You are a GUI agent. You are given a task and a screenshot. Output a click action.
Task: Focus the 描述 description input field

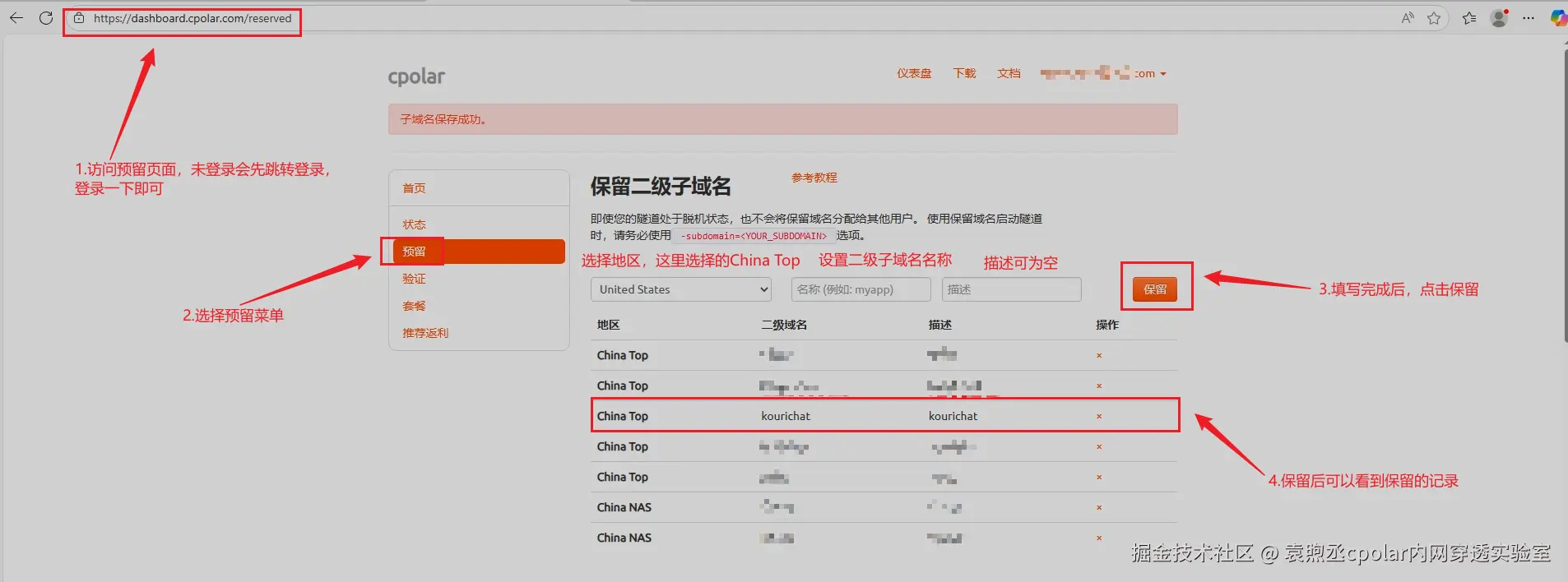point(1012,289)
